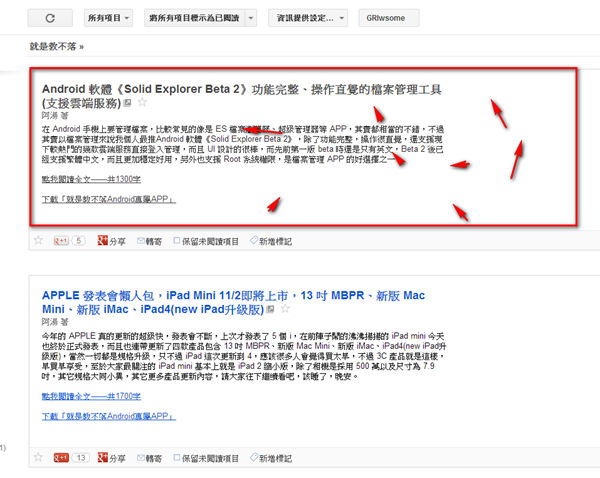Open the 就是教不落 feed title link
600x478 pixels.
click(x=57, y=47)
